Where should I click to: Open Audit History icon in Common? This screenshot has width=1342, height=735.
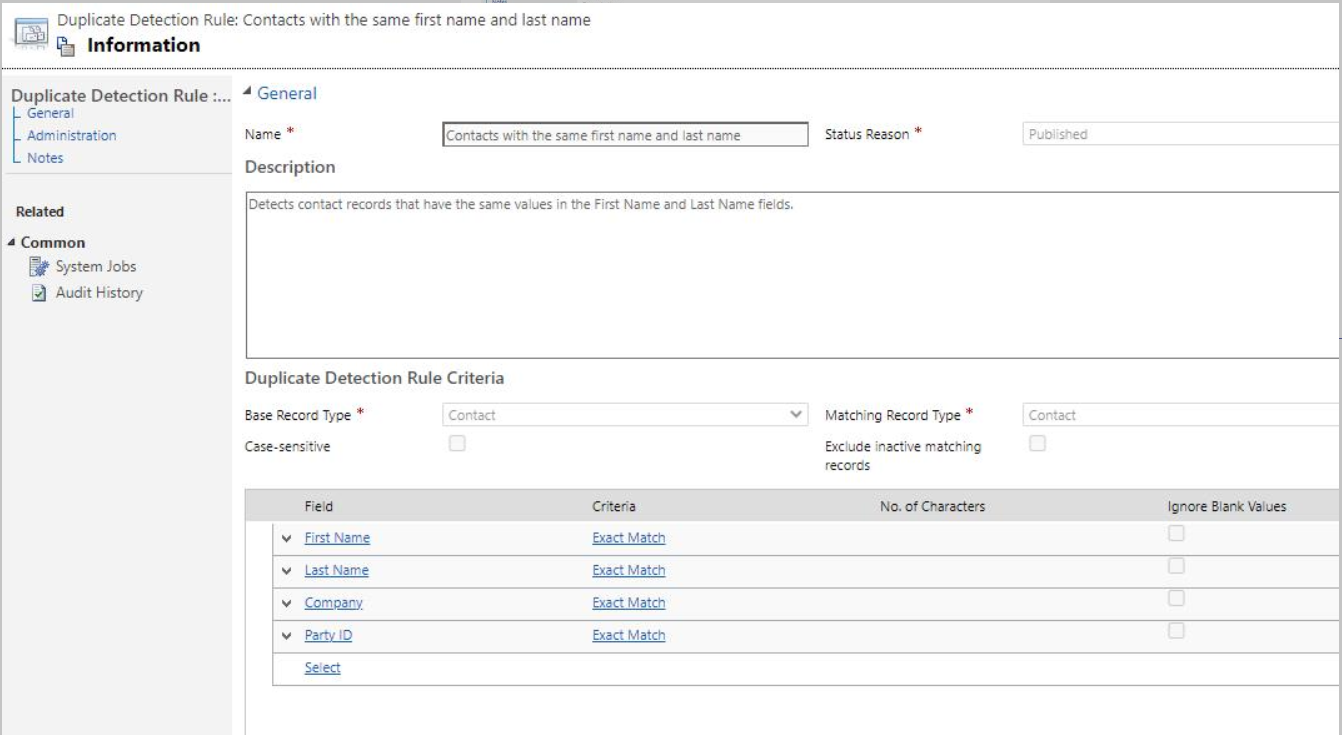point(39,293)
